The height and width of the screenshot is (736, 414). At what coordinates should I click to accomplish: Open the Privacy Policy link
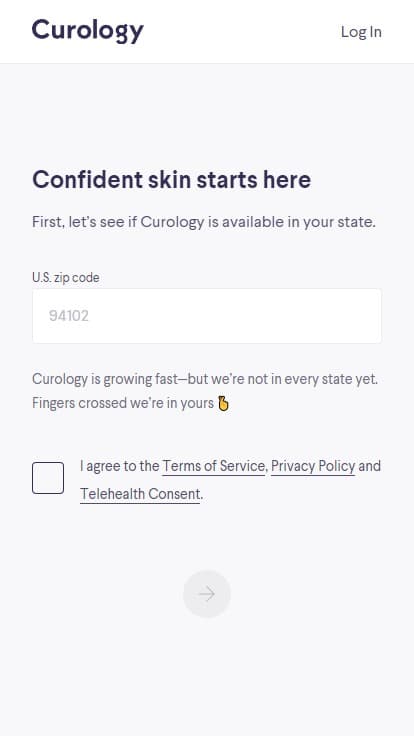[x=313, y=466]
